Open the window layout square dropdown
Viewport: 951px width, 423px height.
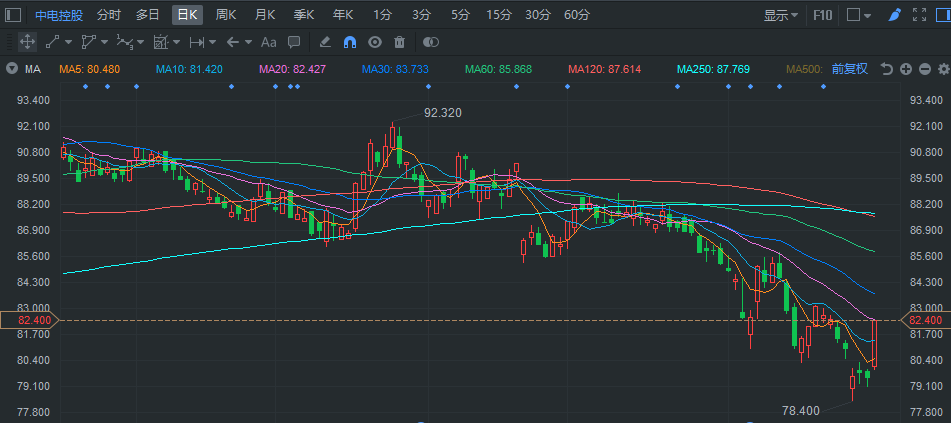point(859,15)
